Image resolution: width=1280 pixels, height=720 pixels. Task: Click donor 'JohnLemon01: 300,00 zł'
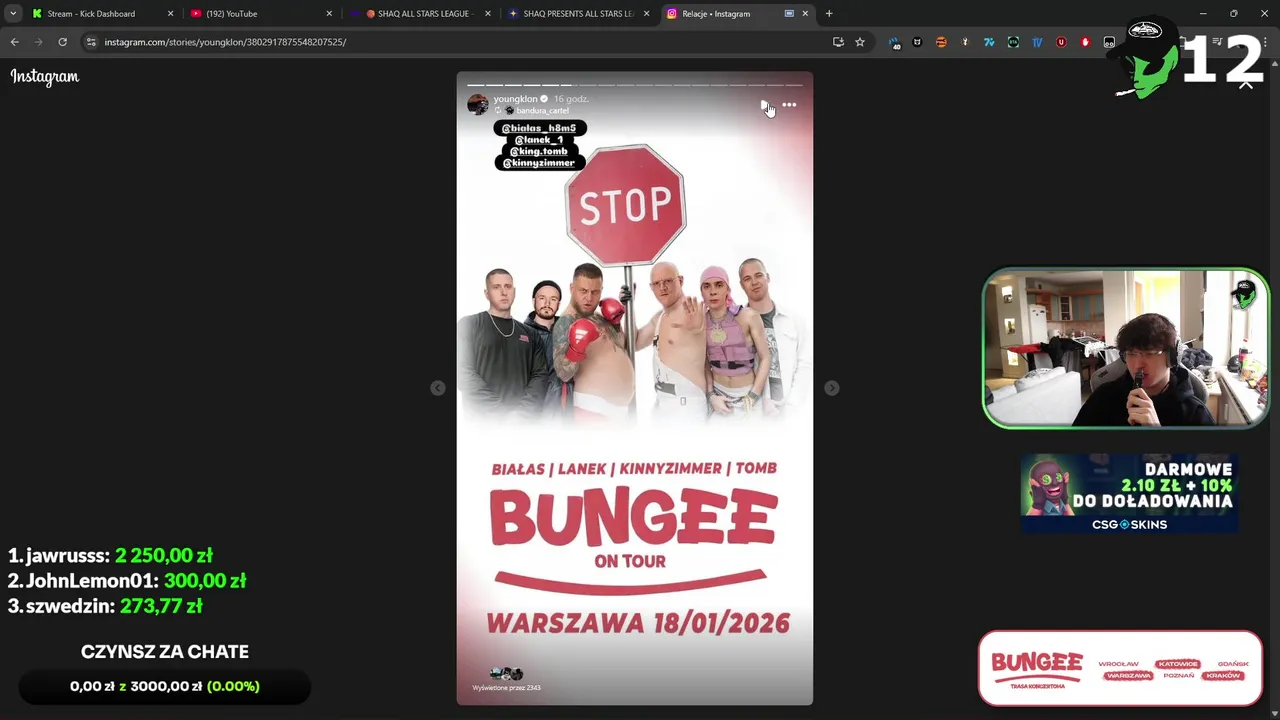tap(127, 580)
